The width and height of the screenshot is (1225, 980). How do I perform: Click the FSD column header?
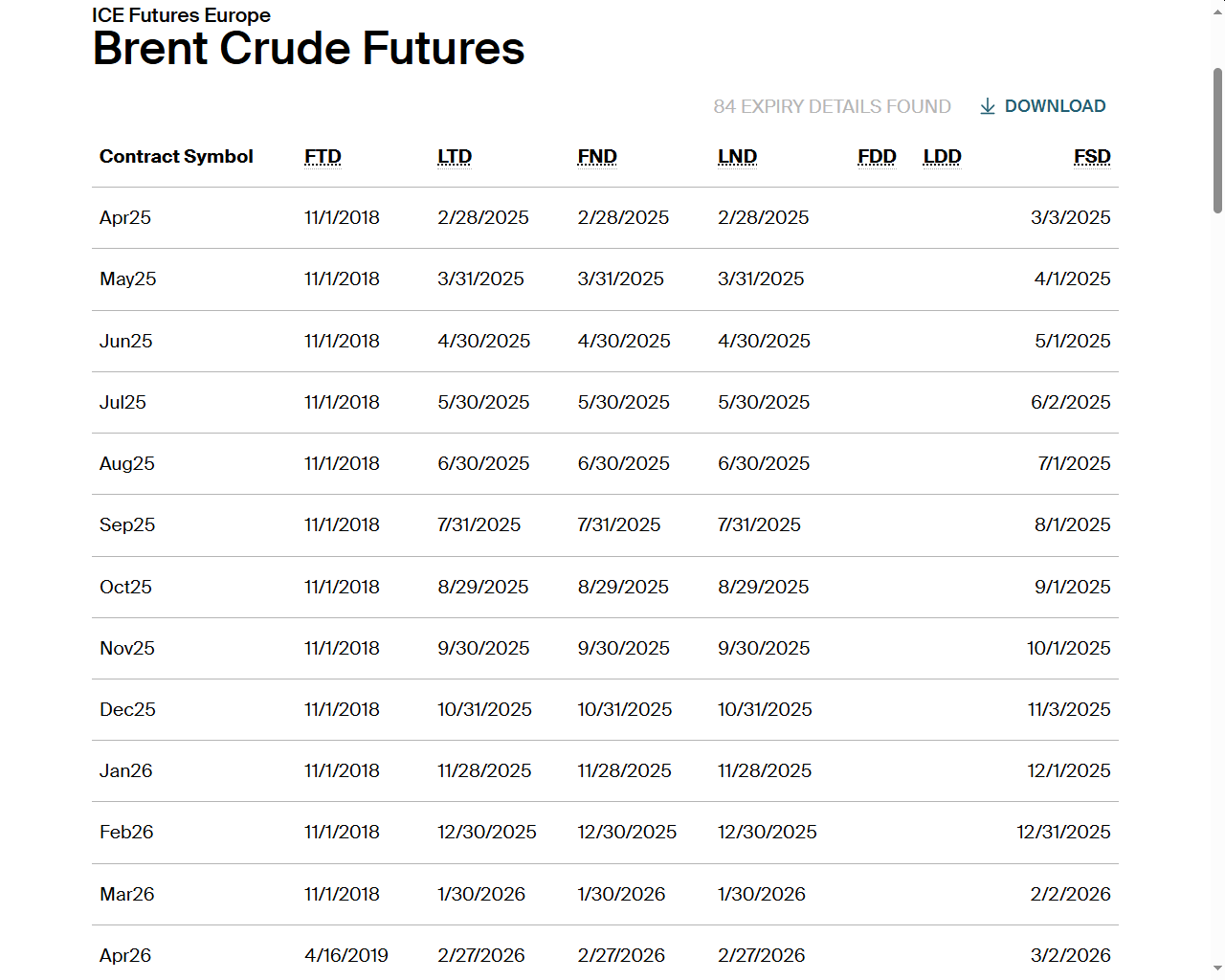[x=1092, y=156]
